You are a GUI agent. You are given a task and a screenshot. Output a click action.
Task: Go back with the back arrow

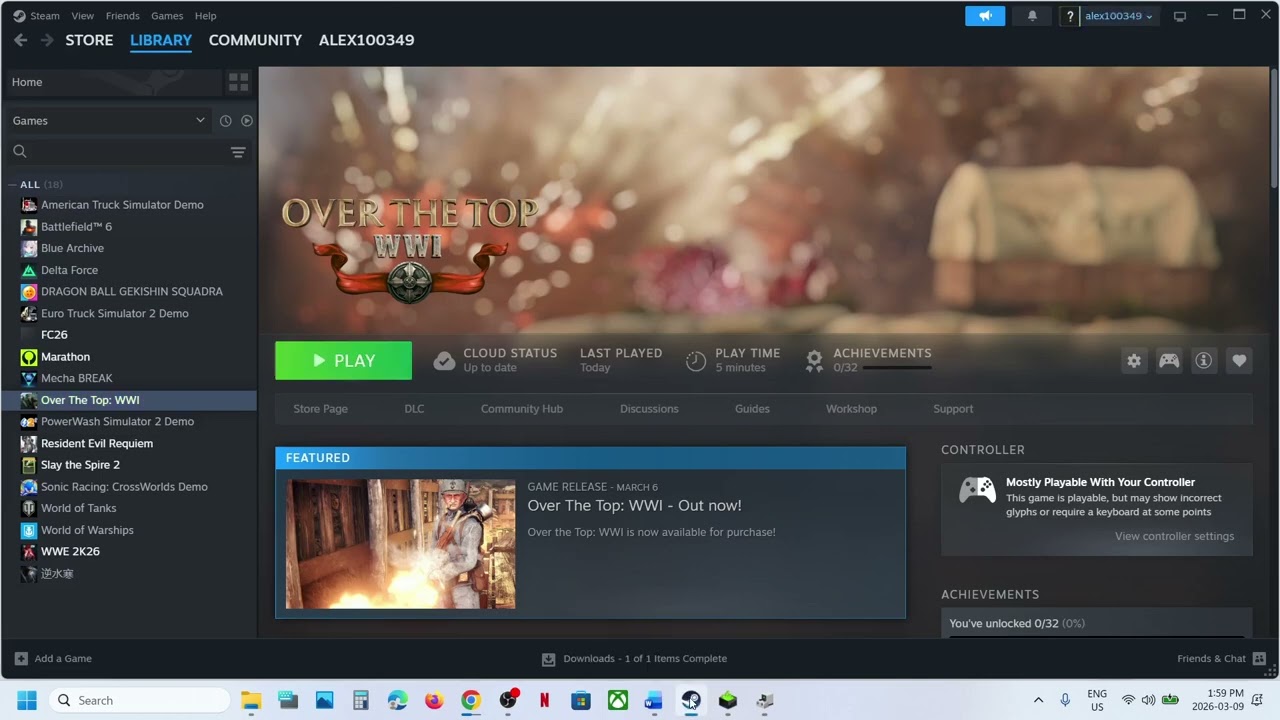(21, 40)
